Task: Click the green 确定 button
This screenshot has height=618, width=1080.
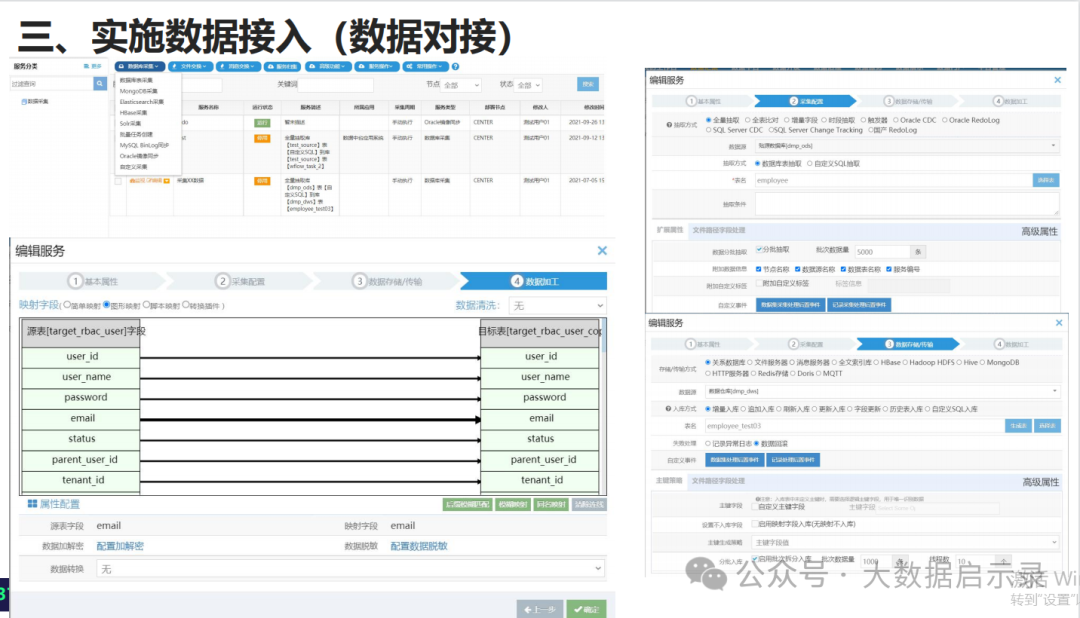Action: pyautogui.click(x=586, y=610)
